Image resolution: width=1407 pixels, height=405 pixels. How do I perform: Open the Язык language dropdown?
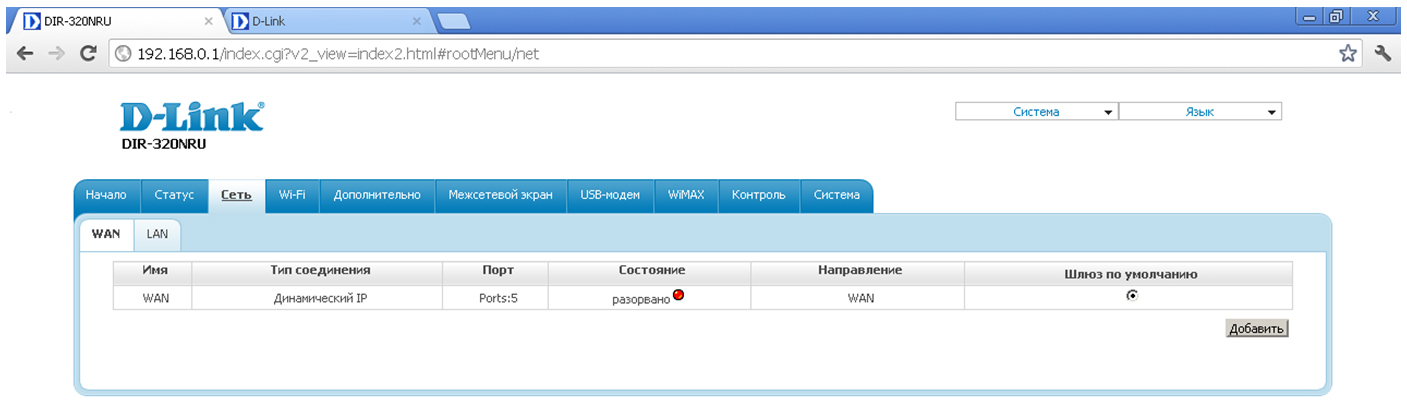coord(1199,112)
